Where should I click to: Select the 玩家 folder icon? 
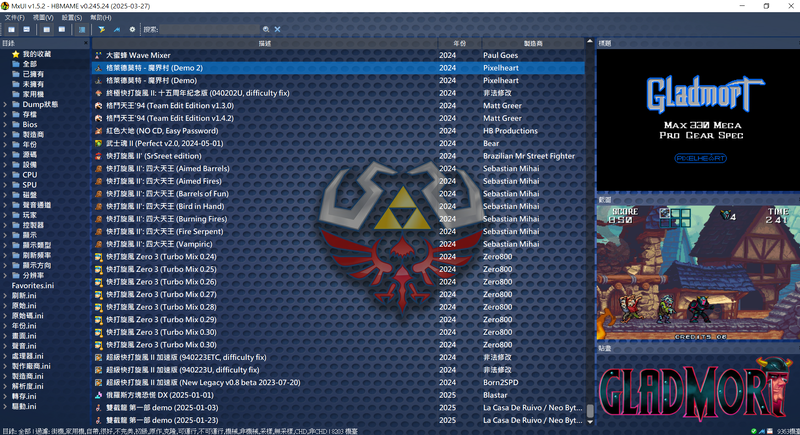pos(16,215)
